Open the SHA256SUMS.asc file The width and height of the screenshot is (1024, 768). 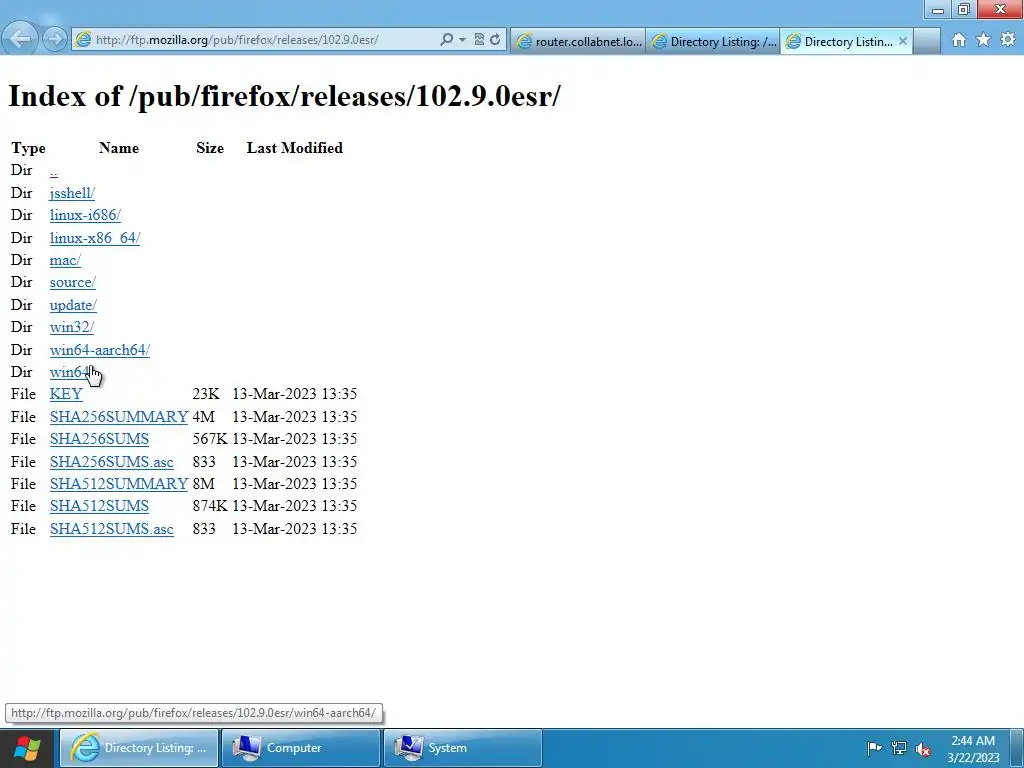112,462
